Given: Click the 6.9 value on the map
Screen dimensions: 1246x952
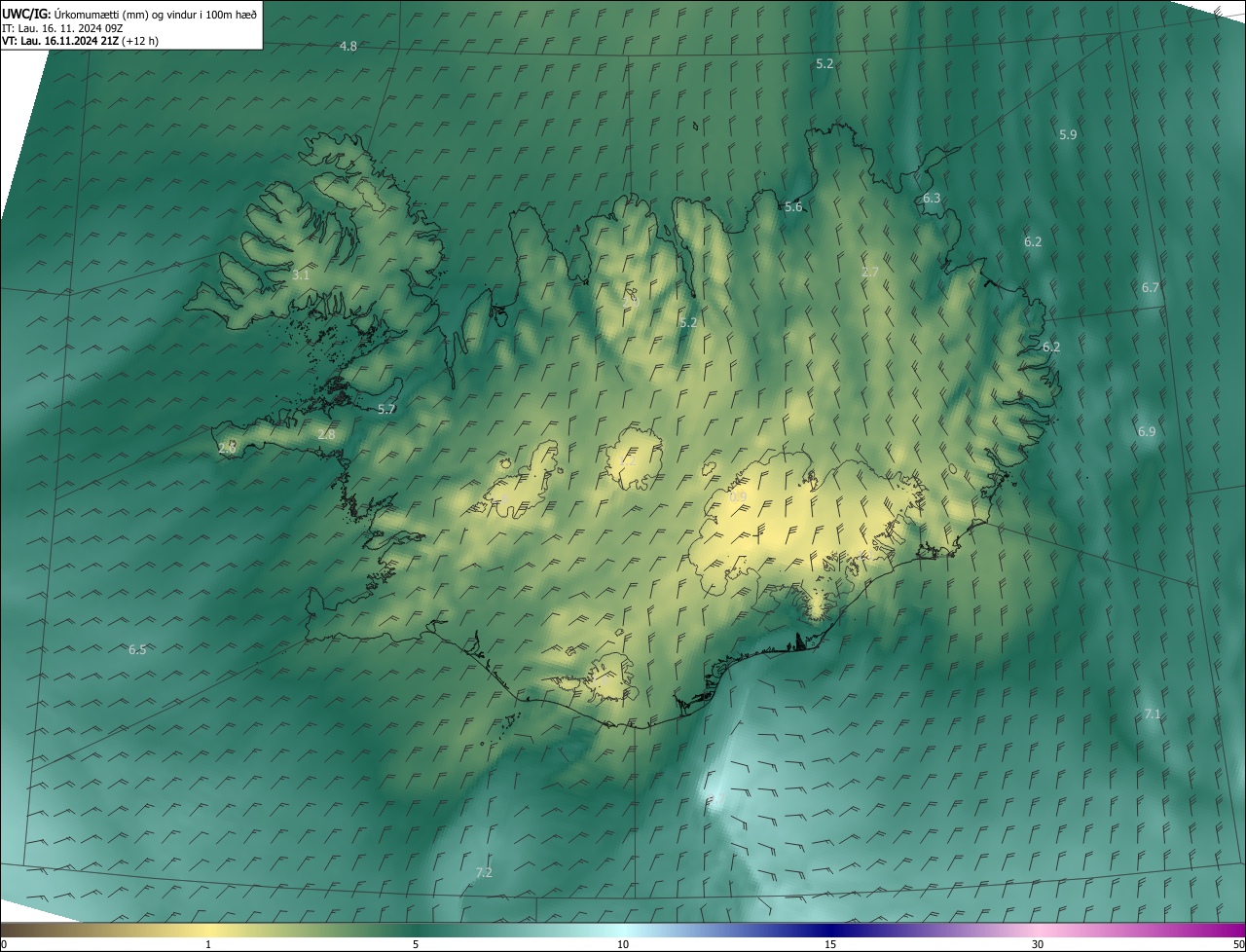Looking at the screenshot, I should pyautogui.click(x=1147, y=432).
